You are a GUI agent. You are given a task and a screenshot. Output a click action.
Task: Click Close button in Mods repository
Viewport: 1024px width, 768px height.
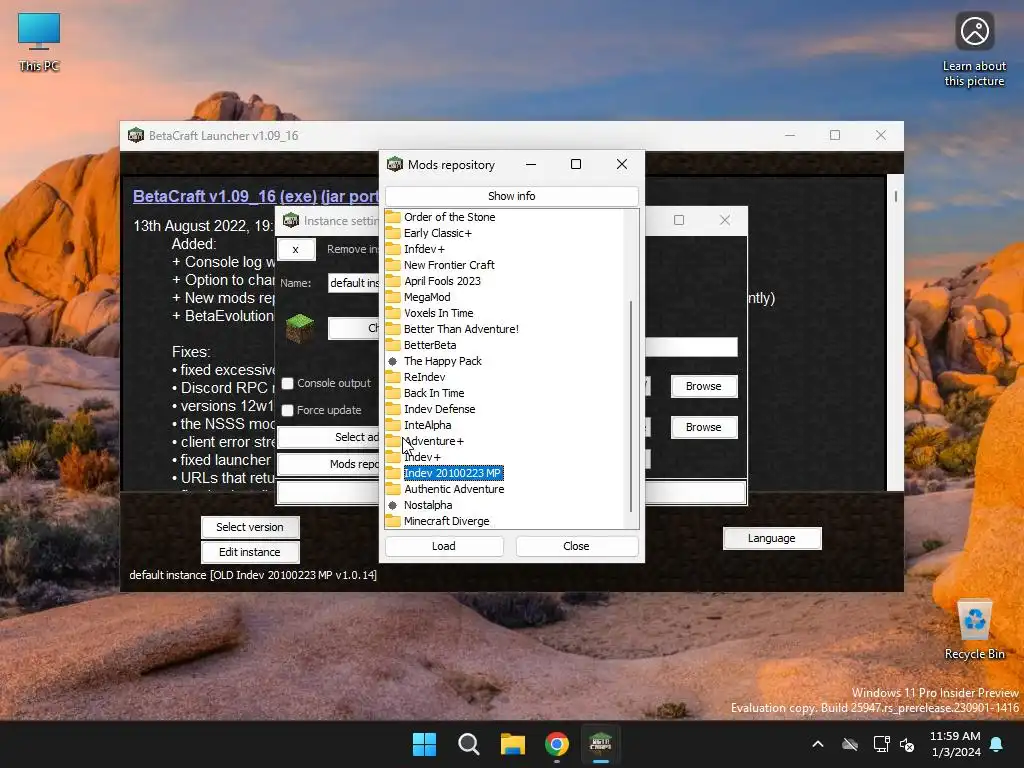[x=577, y=546]
